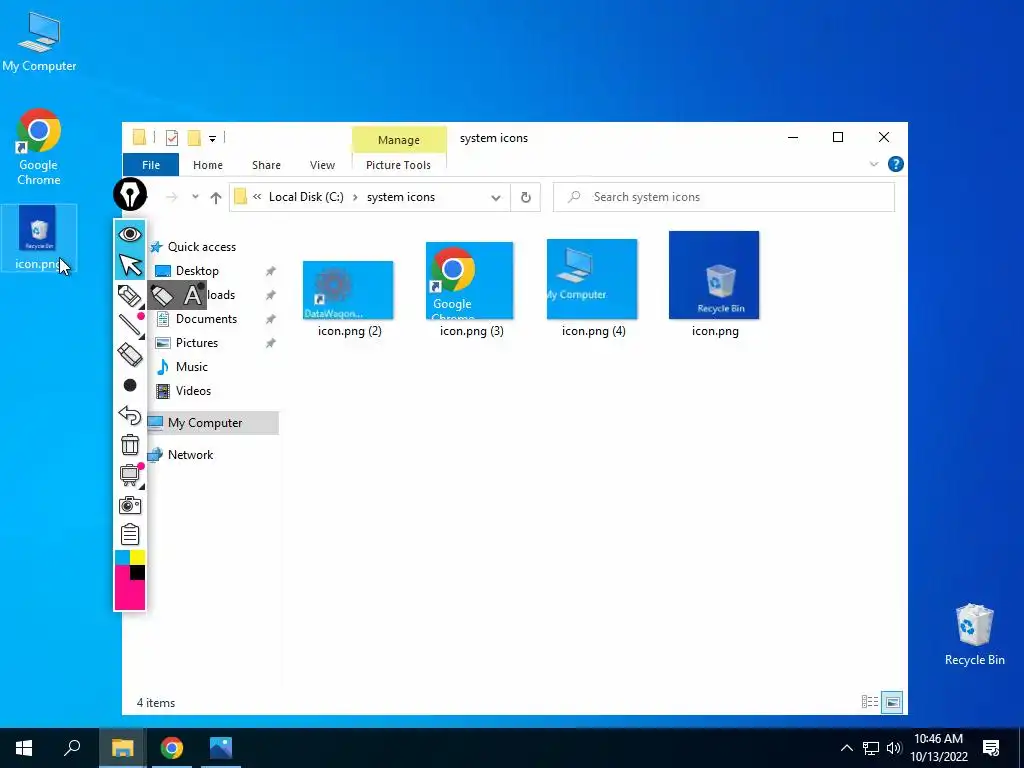
Task: Open address bar previous locations dropdown
Action: click(496, 197)
